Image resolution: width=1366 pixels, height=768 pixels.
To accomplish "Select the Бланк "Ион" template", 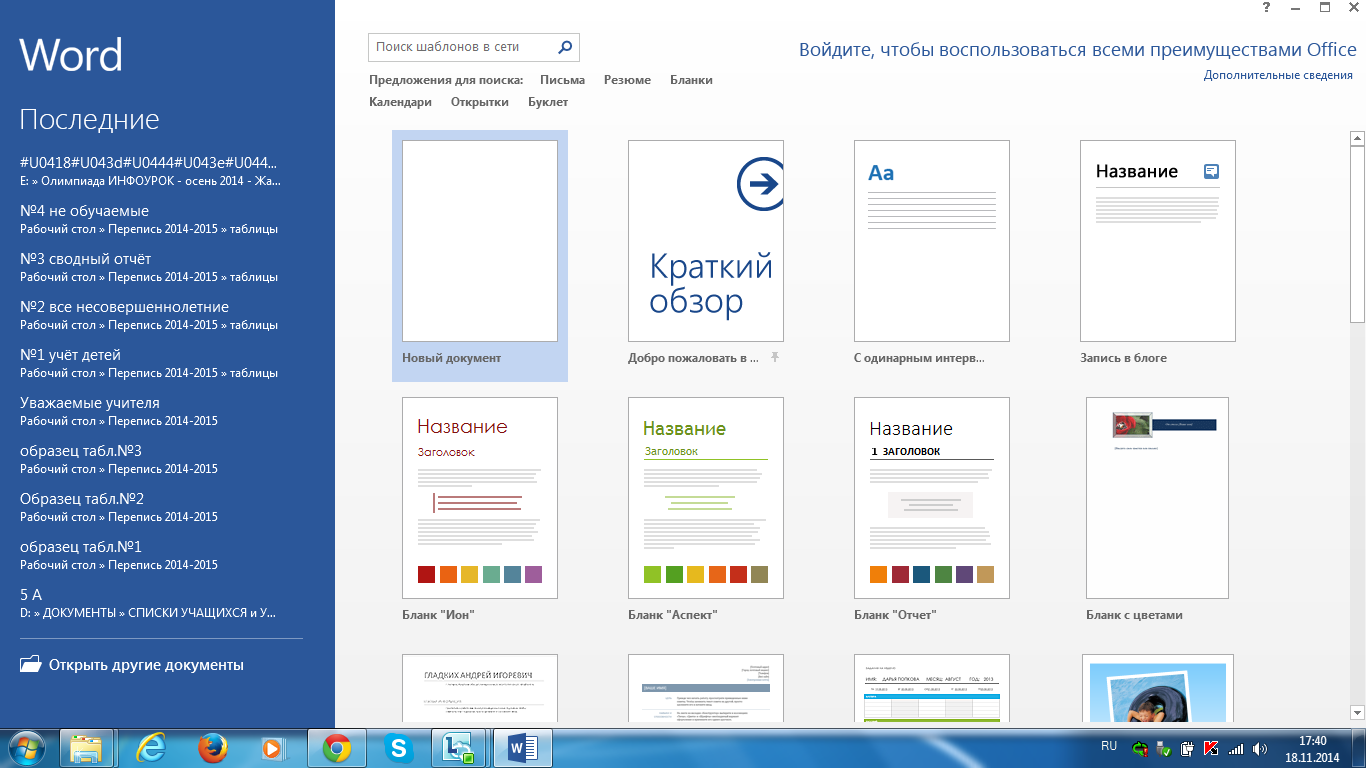I will [480, 498].
